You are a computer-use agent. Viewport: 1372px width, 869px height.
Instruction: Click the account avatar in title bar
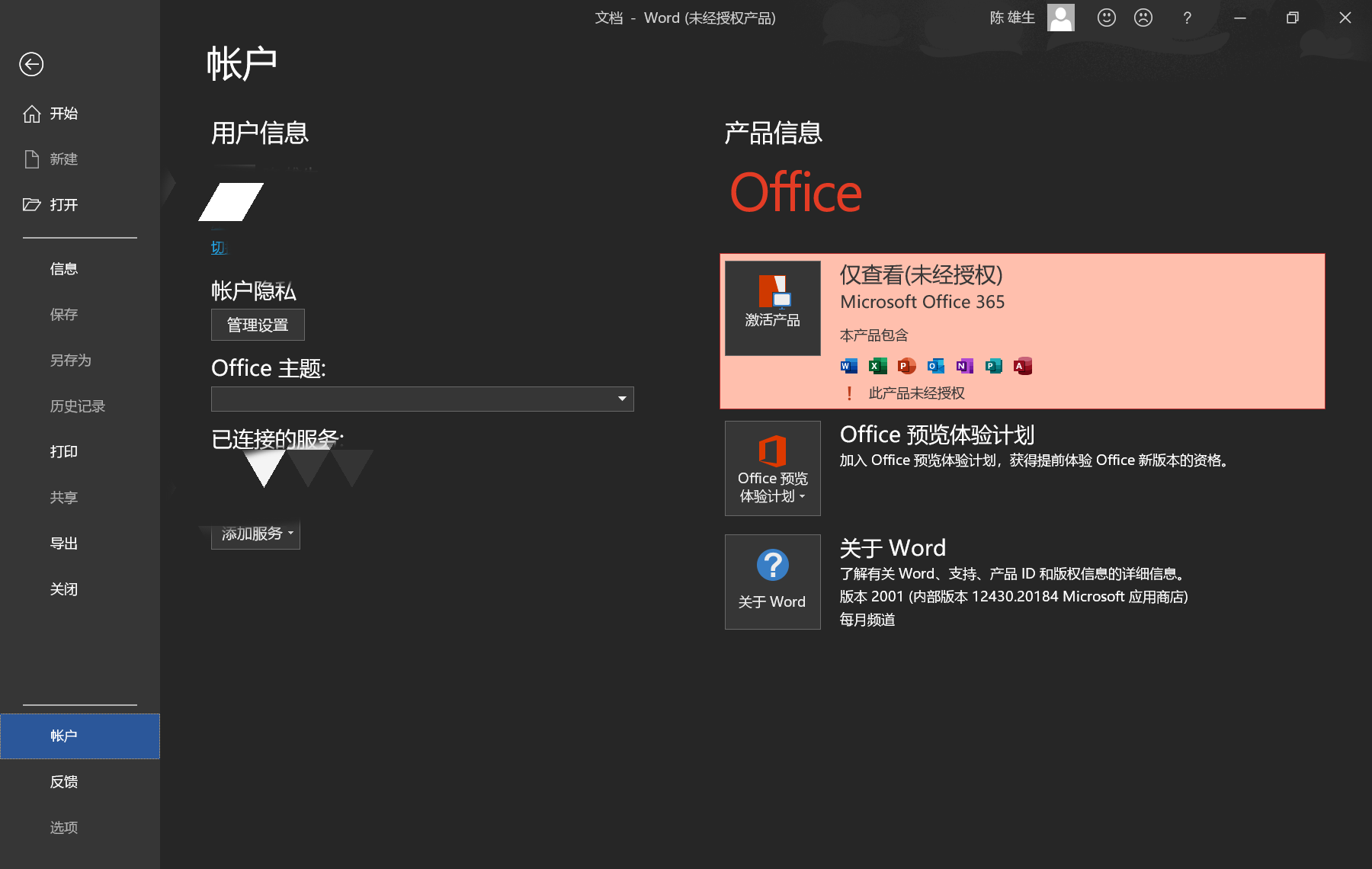pos(1060,18)
